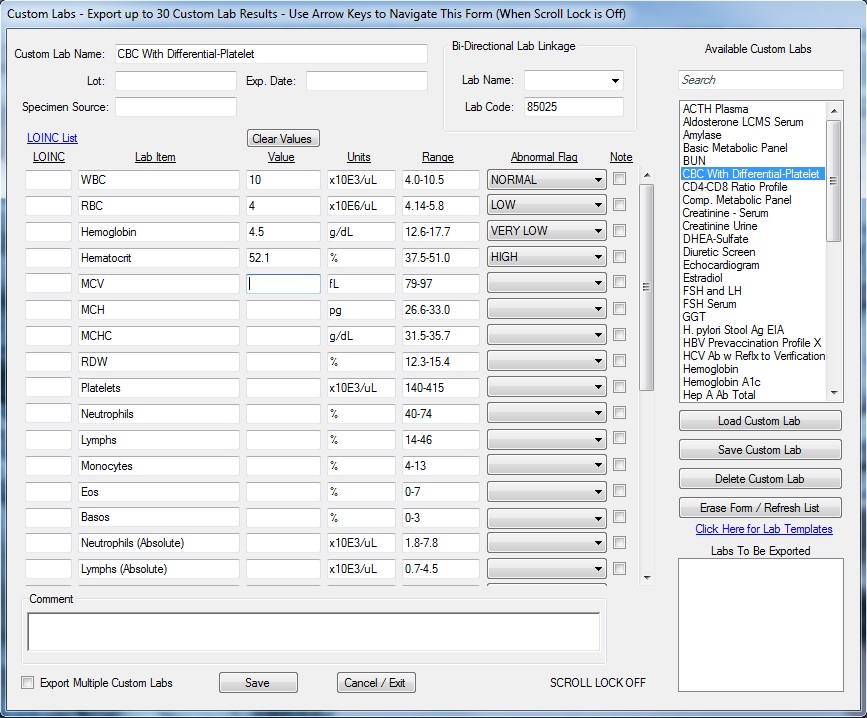This screenshot has height=718, width=867.
Task: Select BUN in the custom labs list
Action: click(x=694, y=161)
